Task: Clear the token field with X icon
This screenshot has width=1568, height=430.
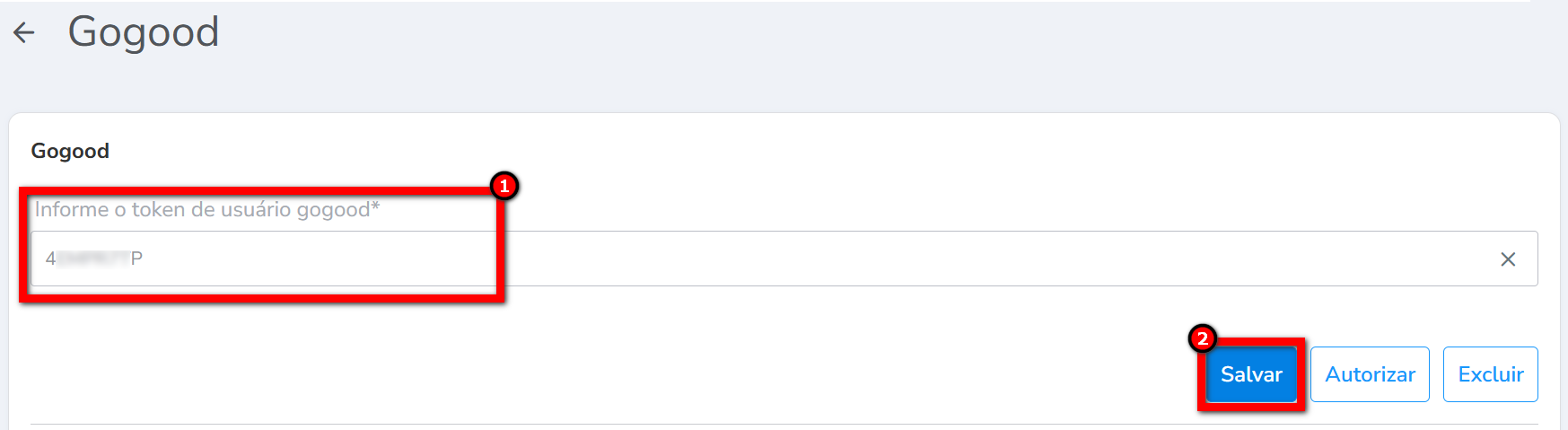Action: pos(1508,259)
